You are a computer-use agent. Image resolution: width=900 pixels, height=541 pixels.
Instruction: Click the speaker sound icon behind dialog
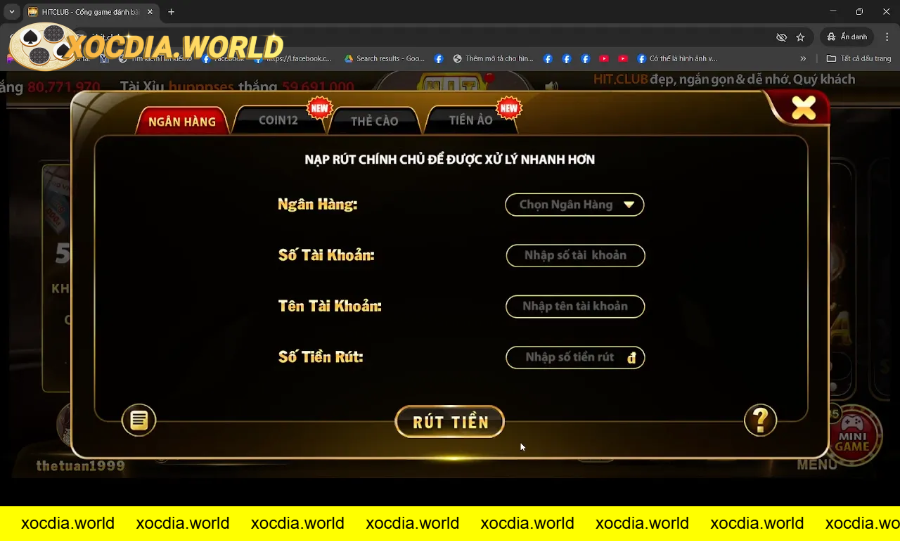(x=551, y=85)
